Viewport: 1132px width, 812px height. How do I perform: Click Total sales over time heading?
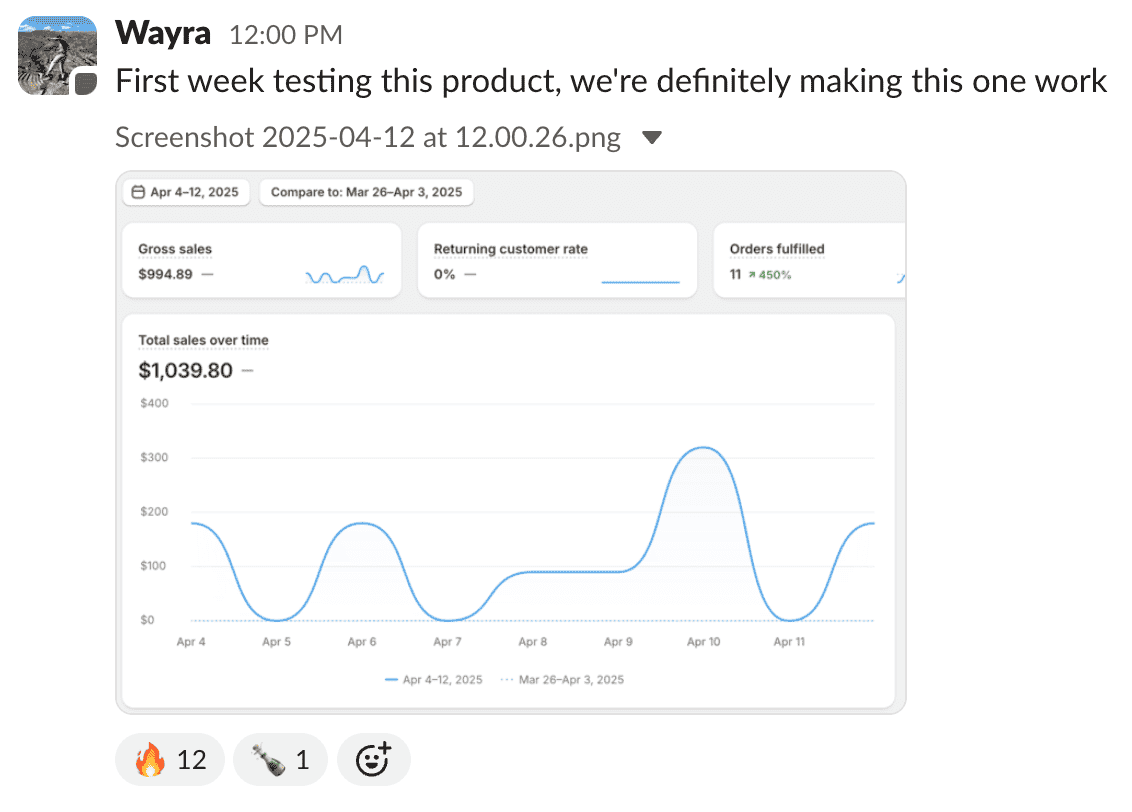(x=203, y=340)
